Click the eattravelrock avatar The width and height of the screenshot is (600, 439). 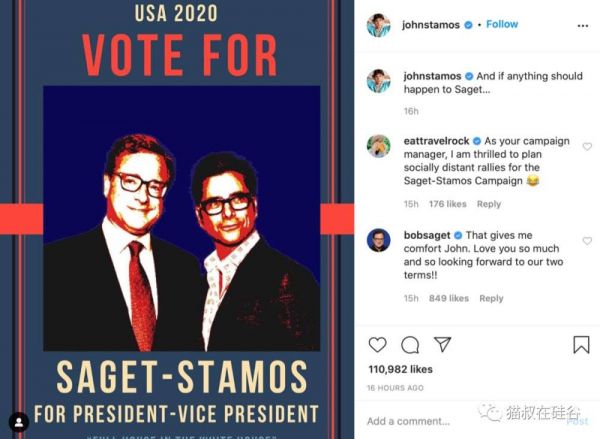point(378,146)
